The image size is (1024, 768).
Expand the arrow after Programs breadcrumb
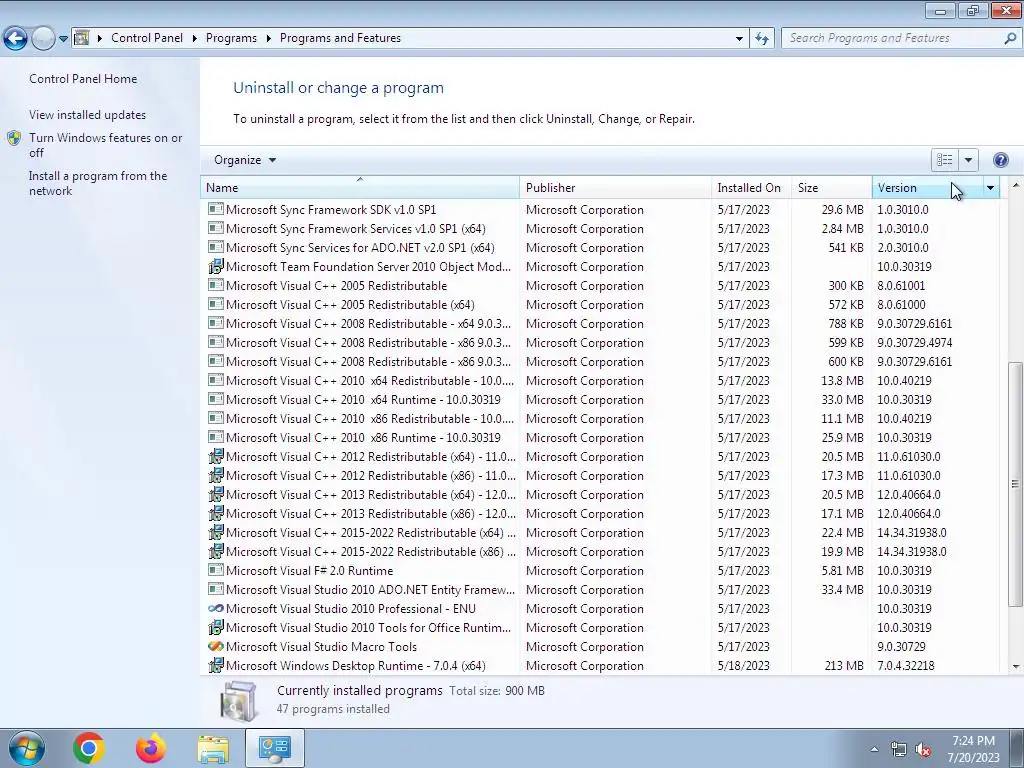click(268, 39)
